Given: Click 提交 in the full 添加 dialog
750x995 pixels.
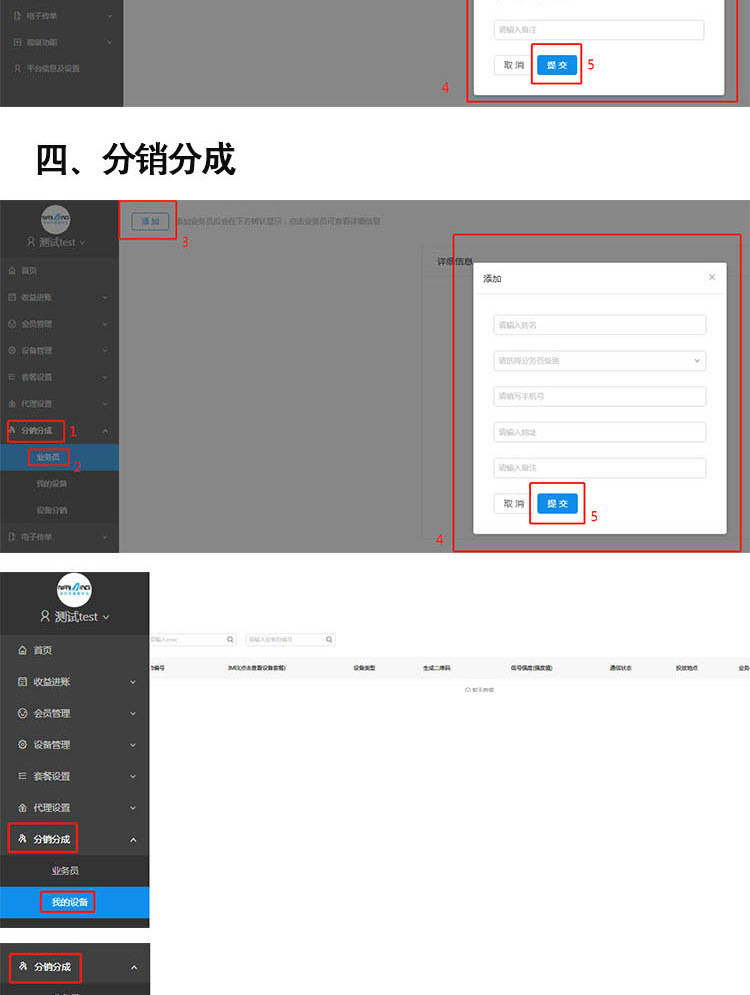Looking at the screenshot, I should click(557, 503).
